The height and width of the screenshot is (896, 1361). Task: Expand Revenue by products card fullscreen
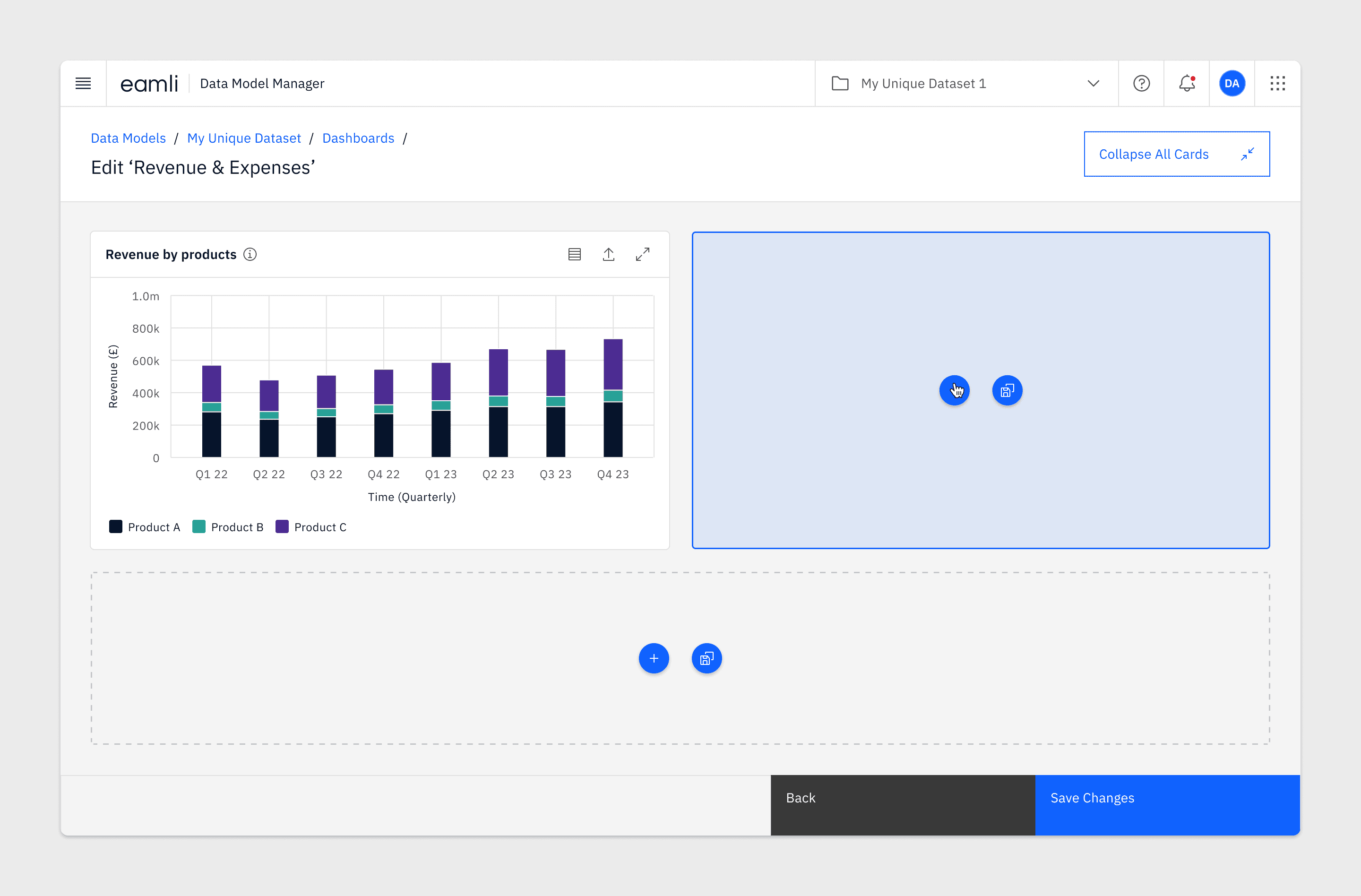point(642,254)
